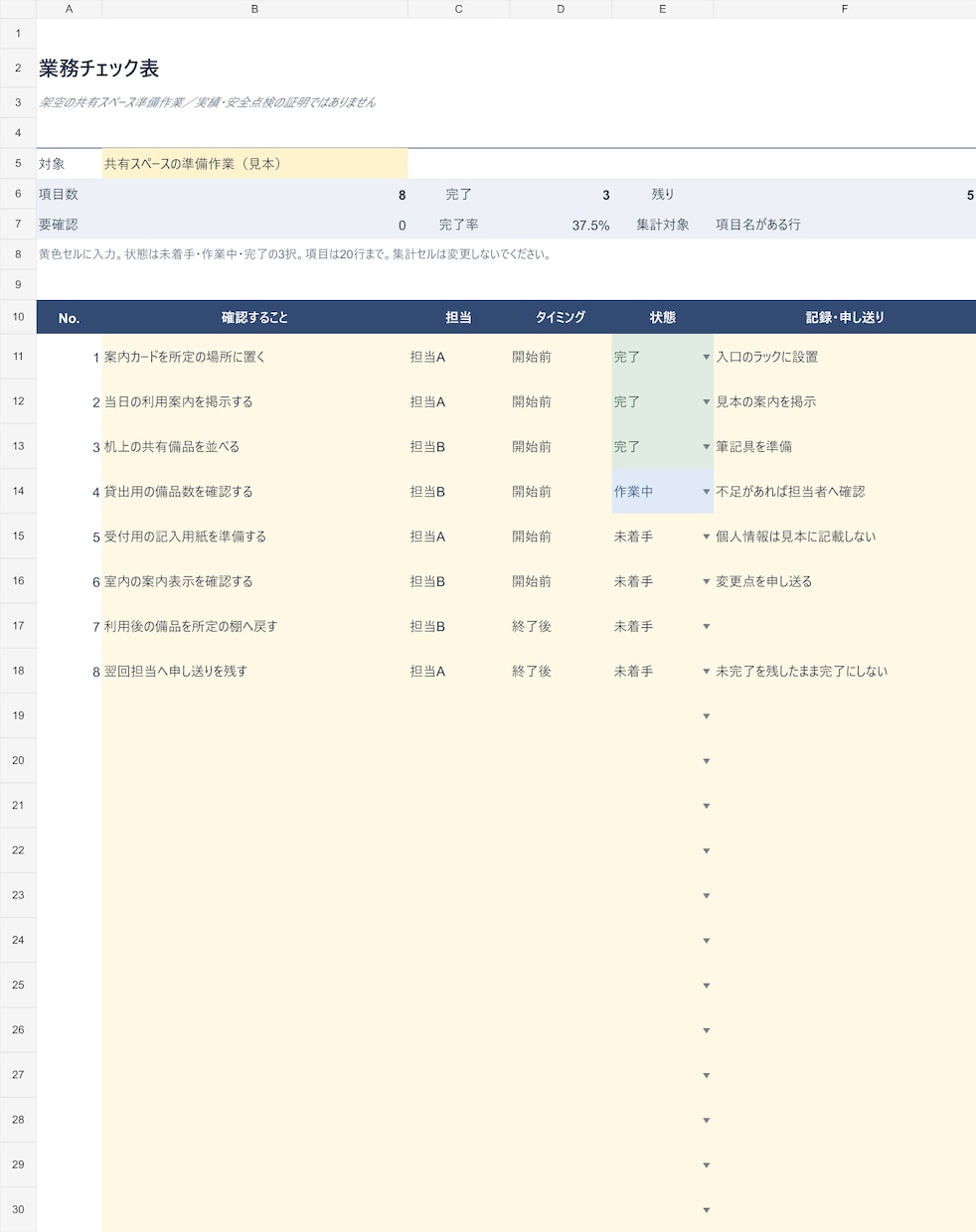
Task: Click the 業務チェック表 title cell
Action: tap(99, 69)
